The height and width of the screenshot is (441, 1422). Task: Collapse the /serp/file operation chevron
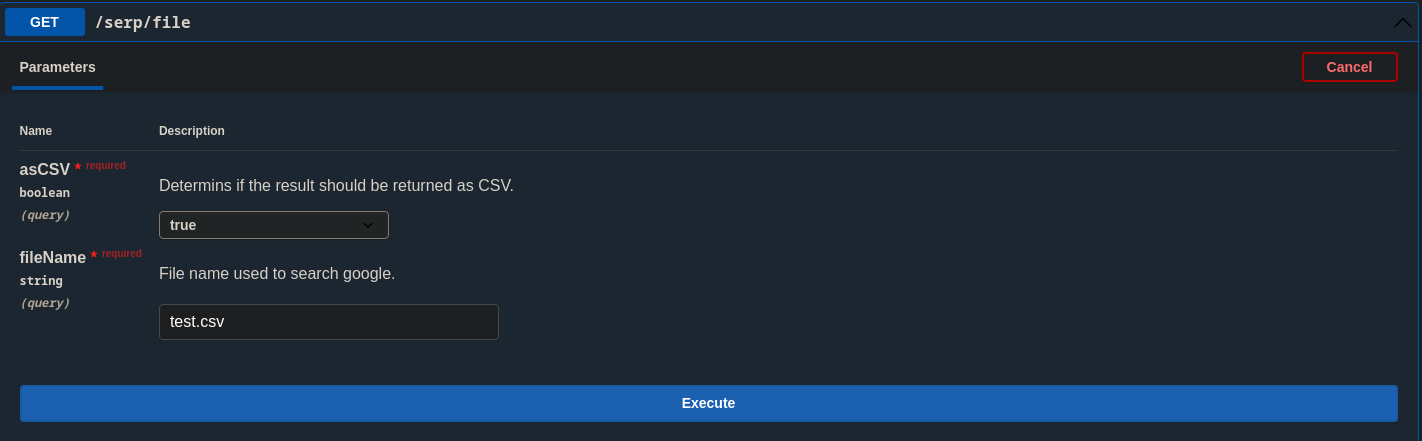pyautogui.click(x=1402, y=22)
